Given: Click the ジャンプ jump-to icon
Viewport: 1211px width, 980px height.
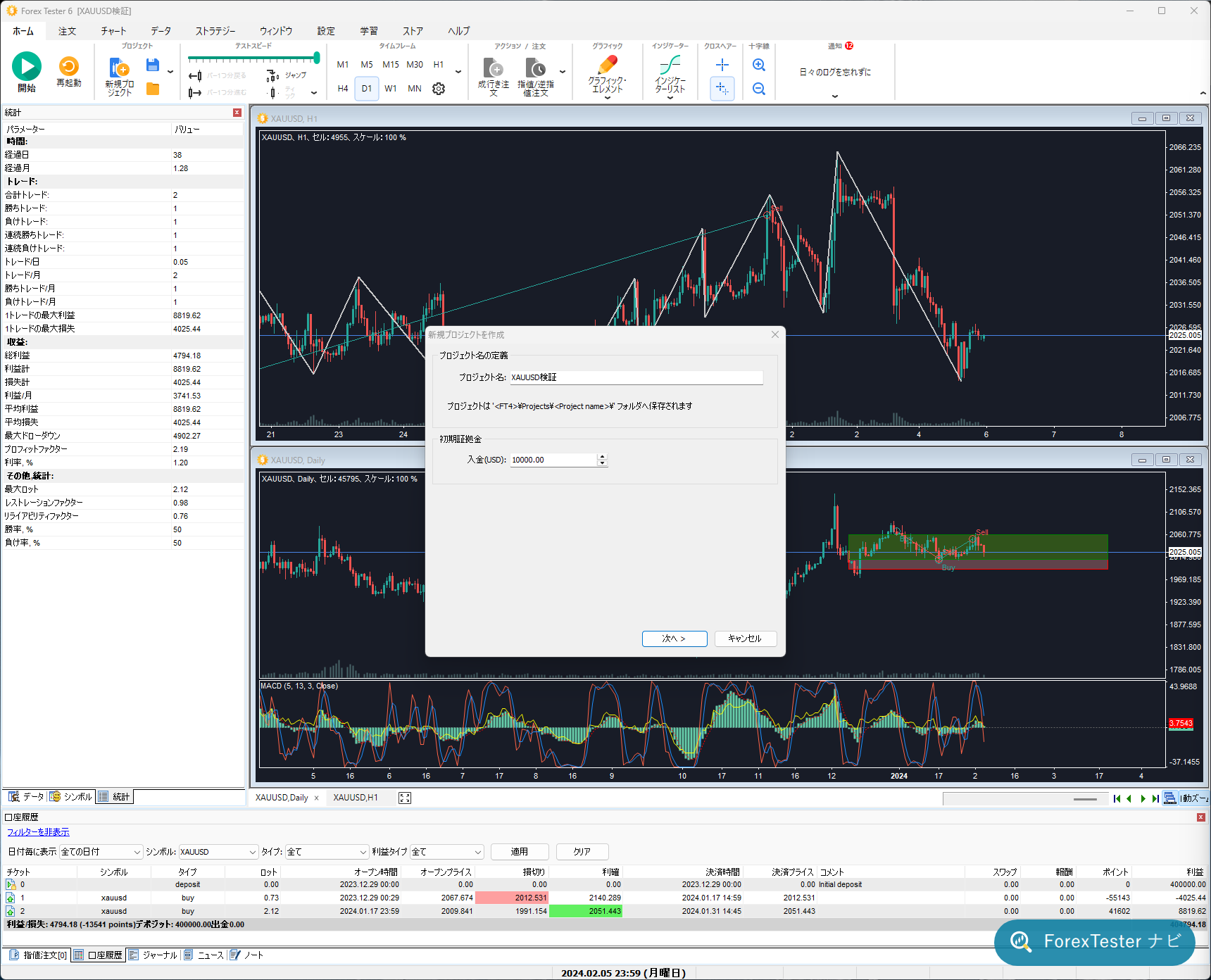Looking at the screenshot, I should [x=274, y=75].
